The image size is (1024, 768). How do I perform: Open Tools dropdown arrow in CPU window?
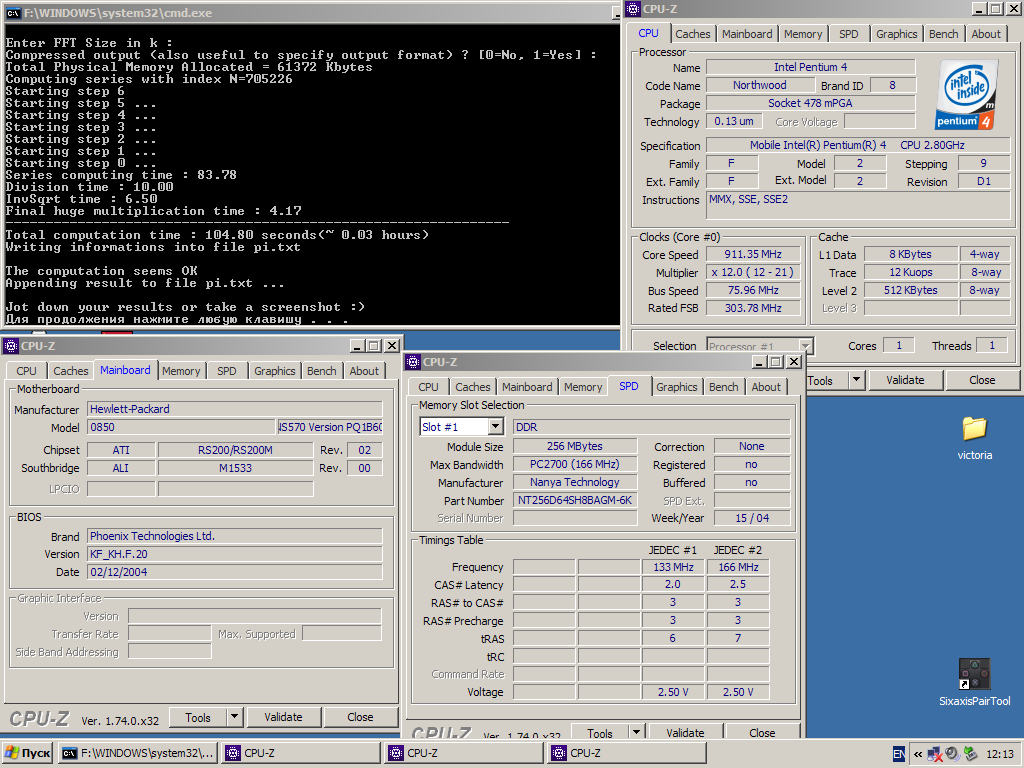(x=856, y=379)
